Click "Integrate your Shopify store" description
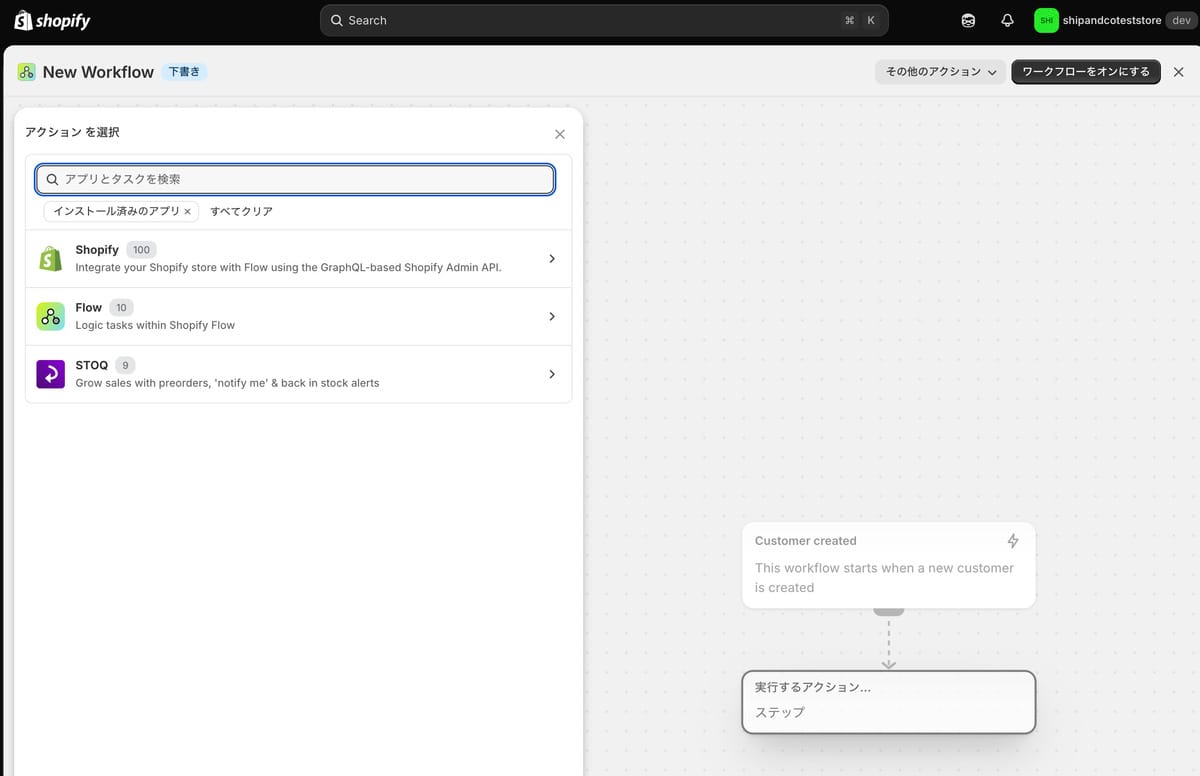The width and height of the screenshot is (1200, 776). point(288,267)
